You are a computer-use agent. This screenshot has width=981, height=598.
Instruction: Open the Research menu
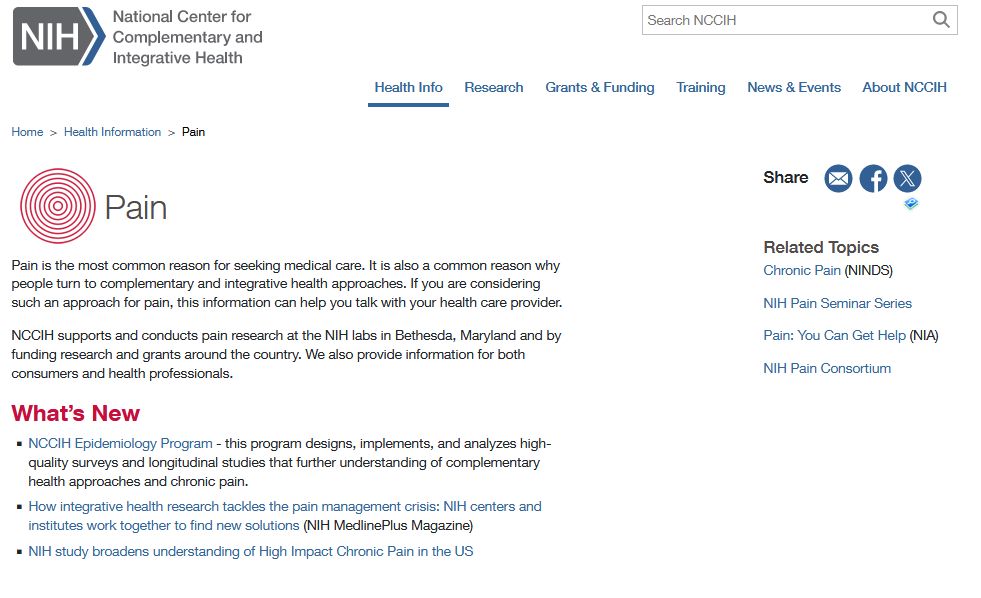click(494, 88)
